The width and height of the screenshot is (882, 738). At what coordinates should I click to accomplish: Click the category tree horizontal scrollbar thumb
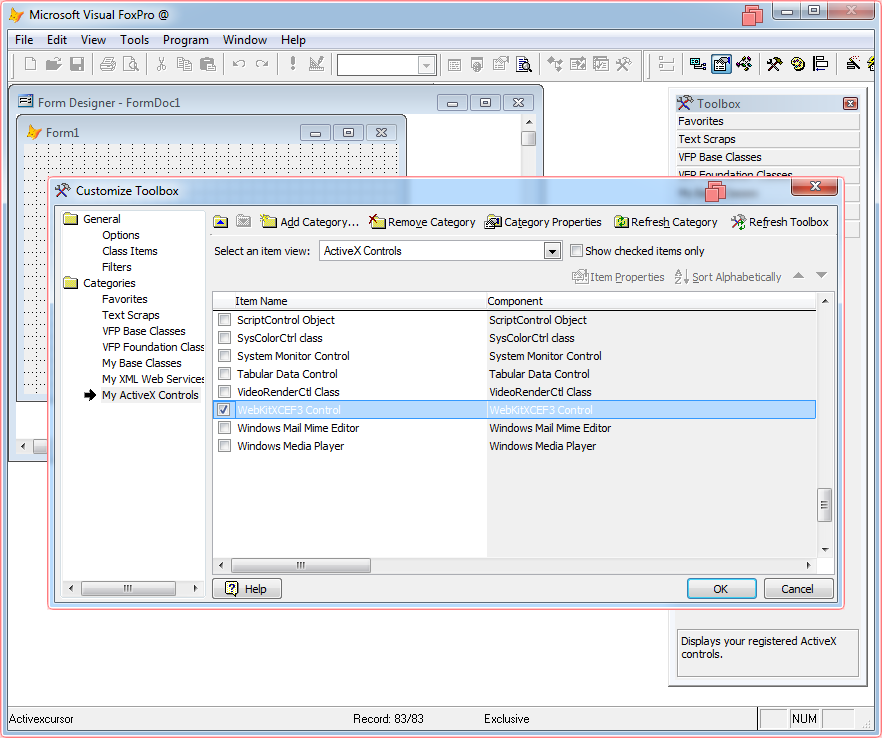[x=128, y=588]
